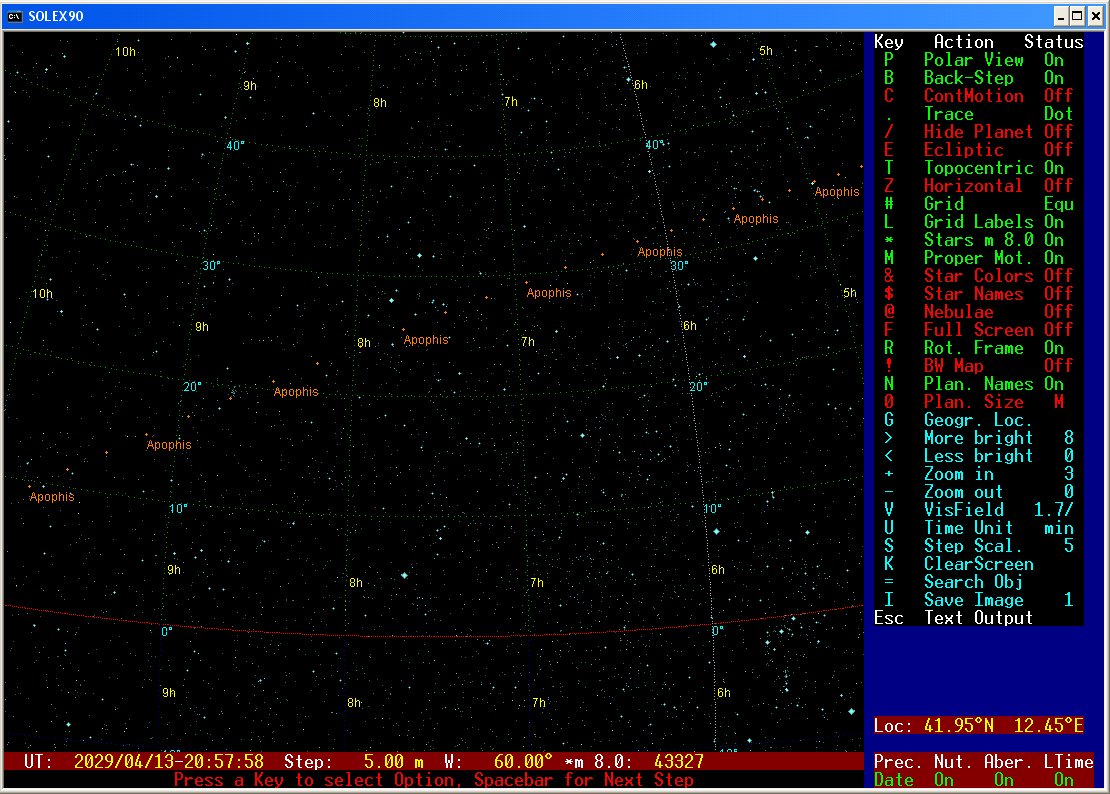This screenshot has width=1110, height=794.
Task: Click the Step 5.00 m value
Action: [x=394, y=761]
